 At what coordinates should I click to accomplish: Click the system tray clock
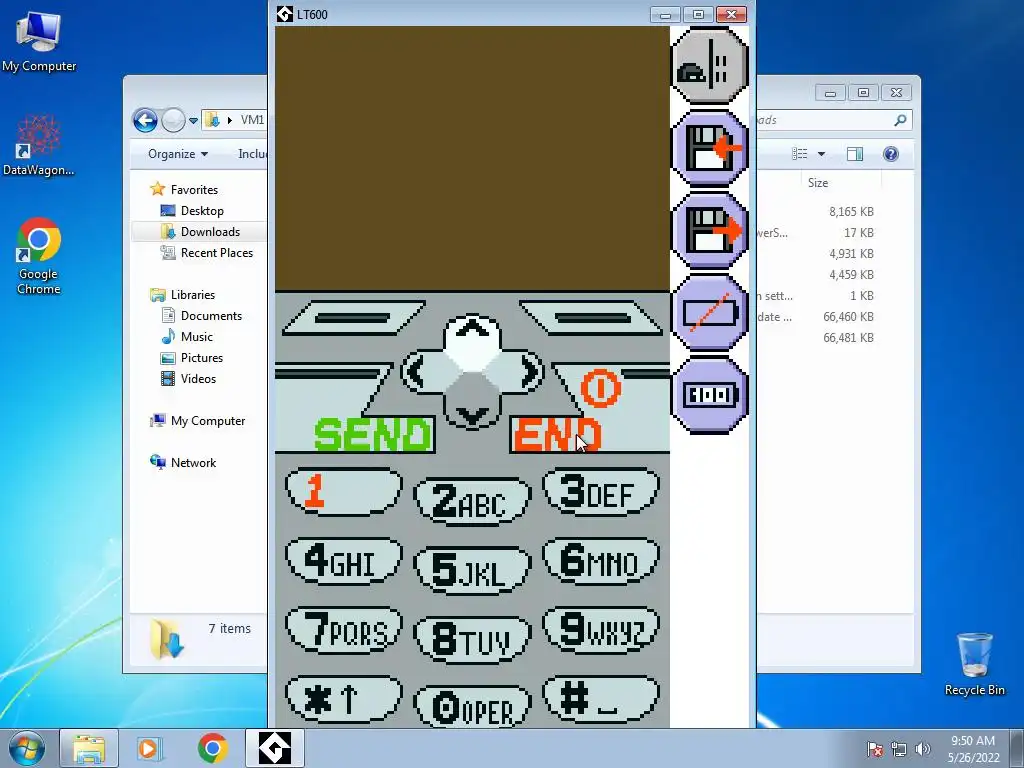(x=973, y=749)
